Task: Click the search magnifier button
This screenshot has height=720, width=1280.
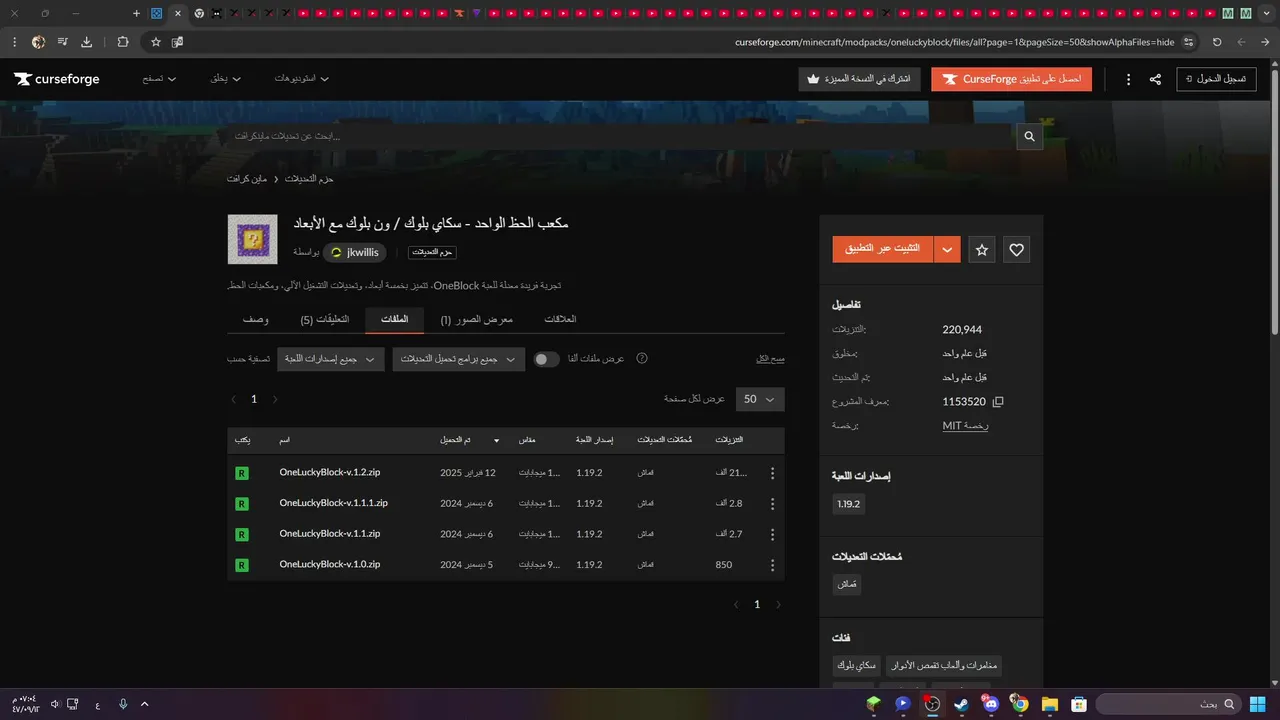Action: pos(1029,136)
